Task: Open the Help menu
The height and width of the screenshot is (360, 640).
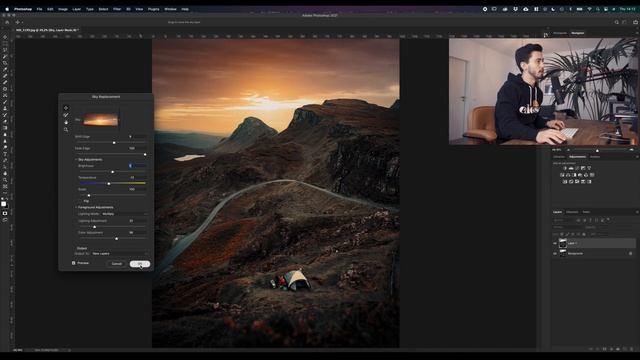Action: (x=185, y=9)
